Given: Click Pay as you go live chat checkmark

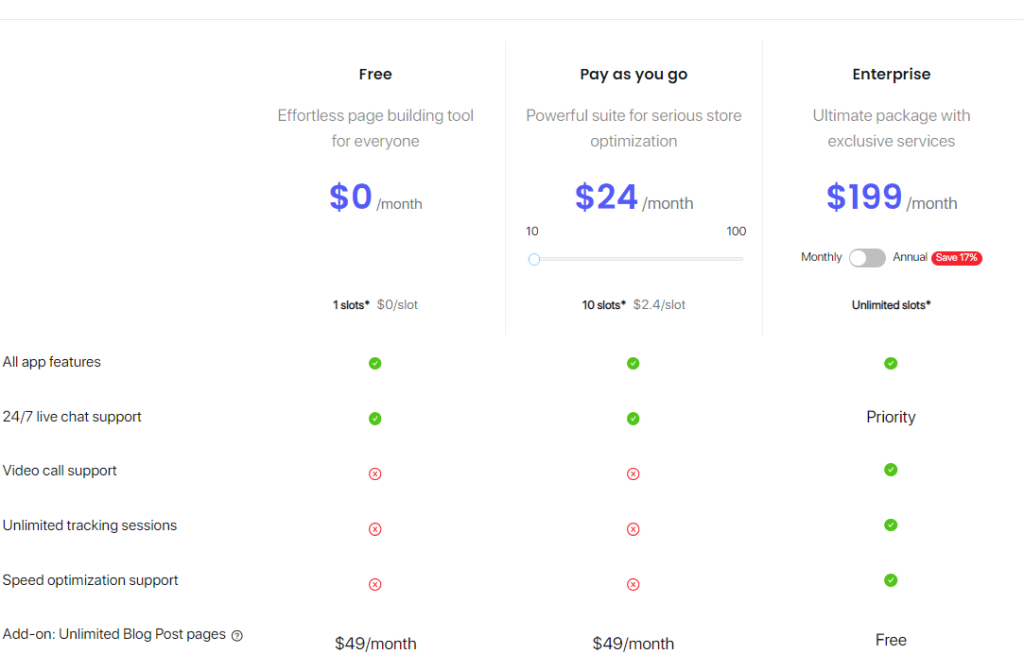Looking at the screenshot, I should [633, 418].
